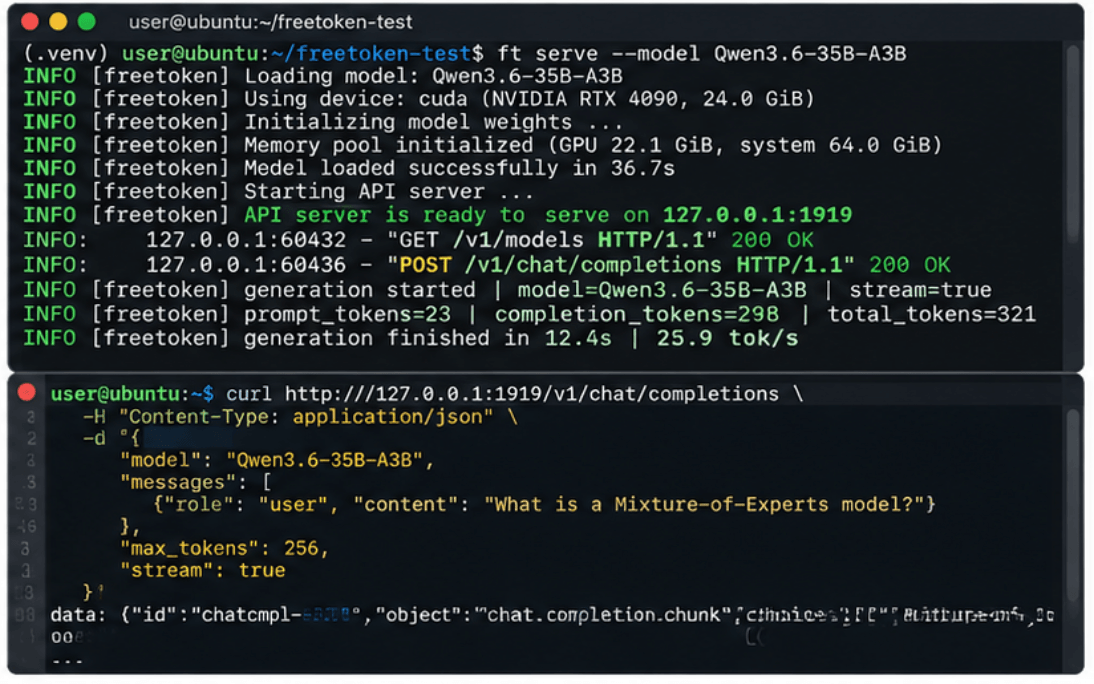This screenshot has width=1094, height=684.
Task: Click the 'total_tokens=321' value
Action: click(931, 314)
